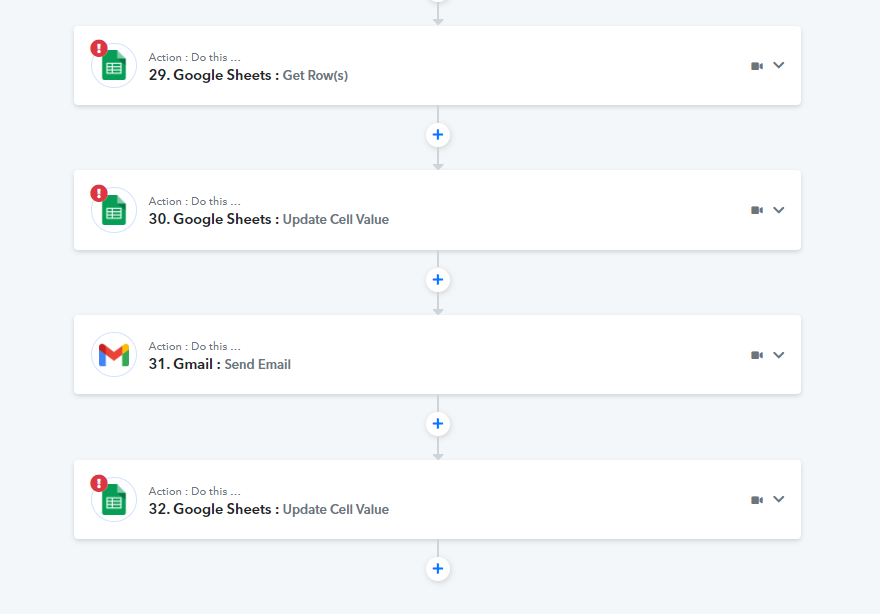Click the Google Sheets icon on step 30

coord(114,210)
